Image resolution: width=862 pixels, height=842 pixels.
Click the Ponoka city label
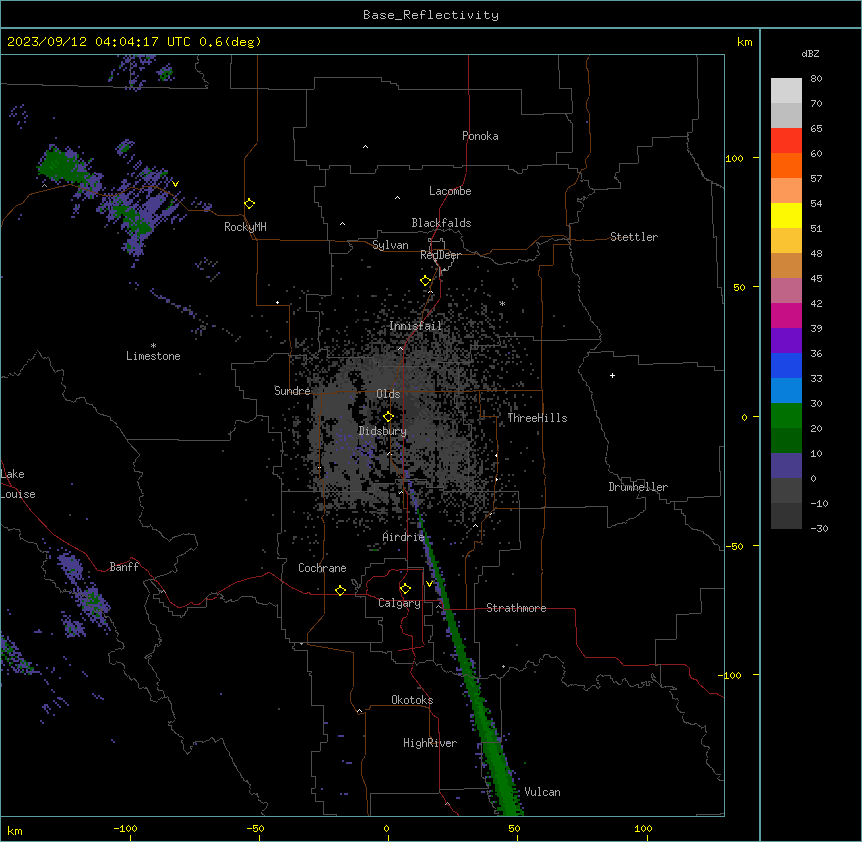coord(480,136)
